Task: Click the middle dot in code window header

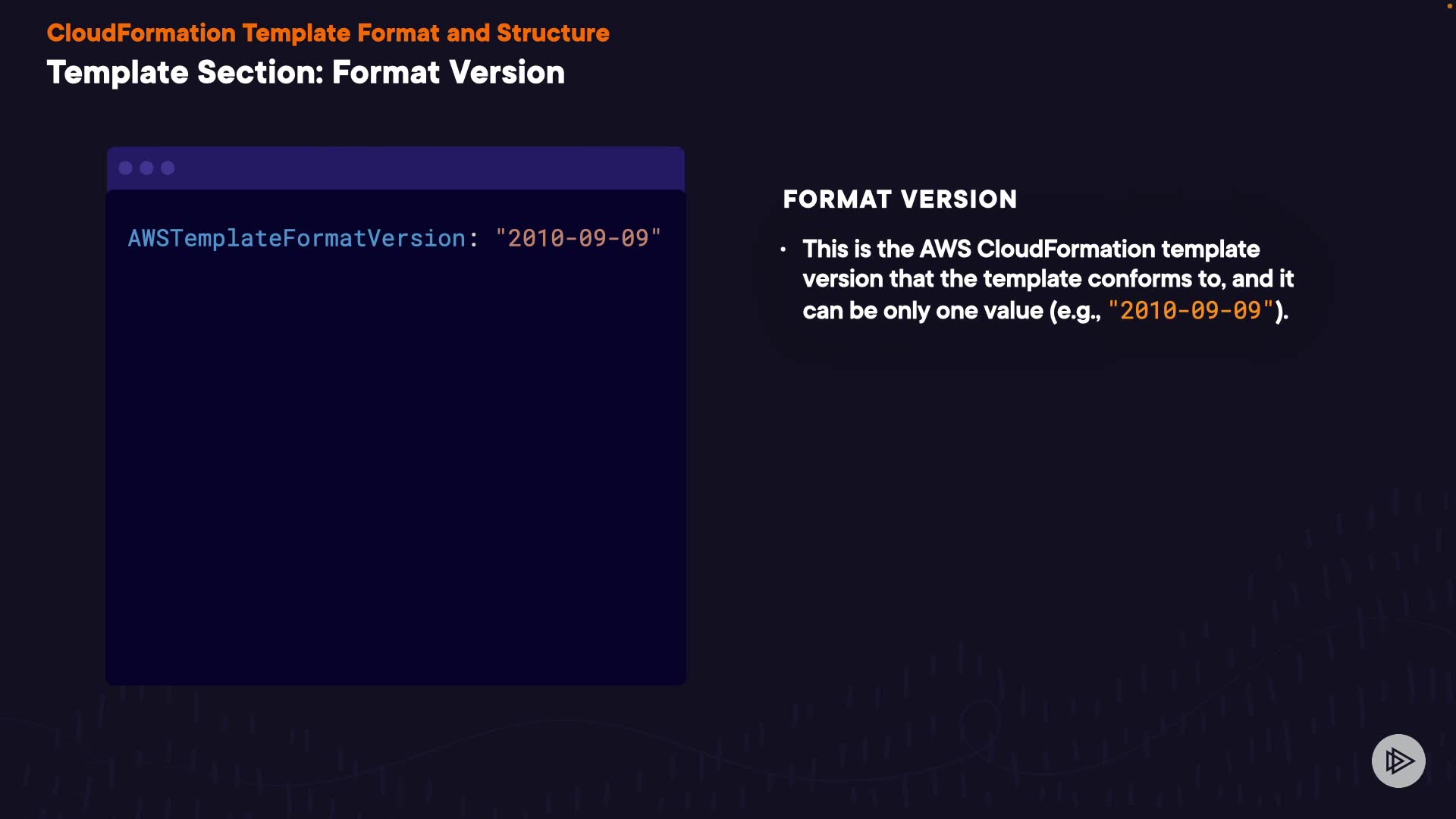Action: pos(147,168)
